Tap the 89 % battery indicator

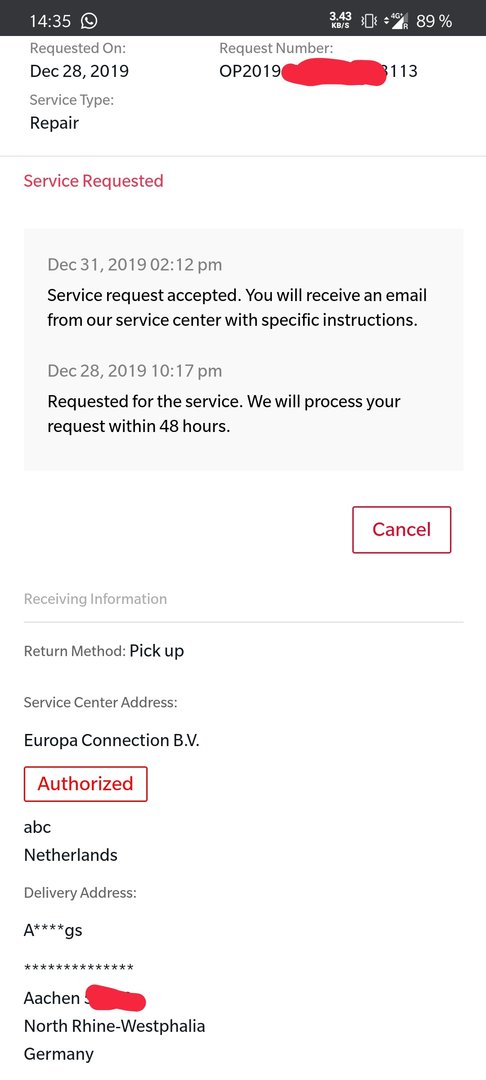[434, 21]
